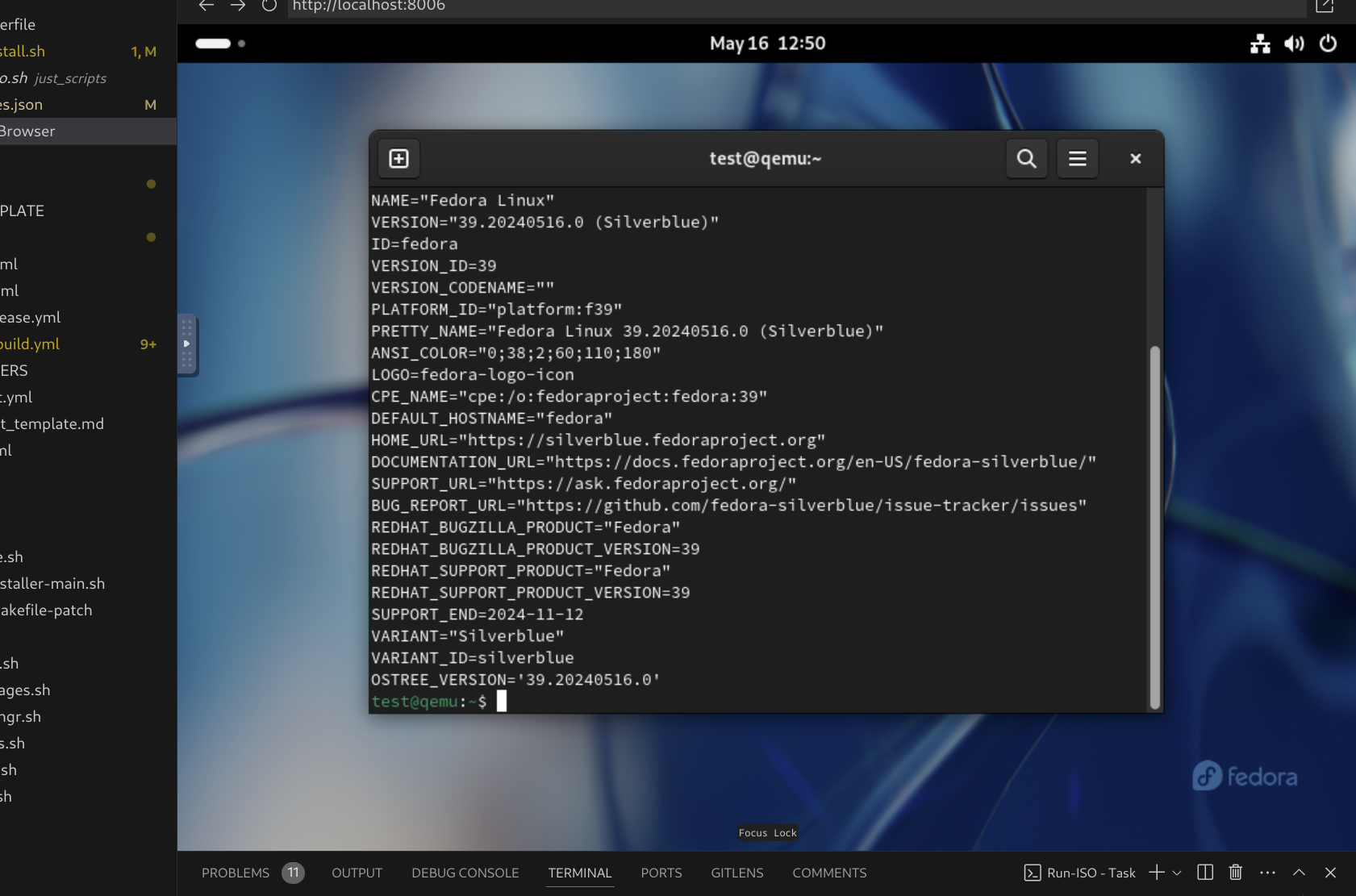Select the Run-ISO - Task terminal

[1080, 873]
